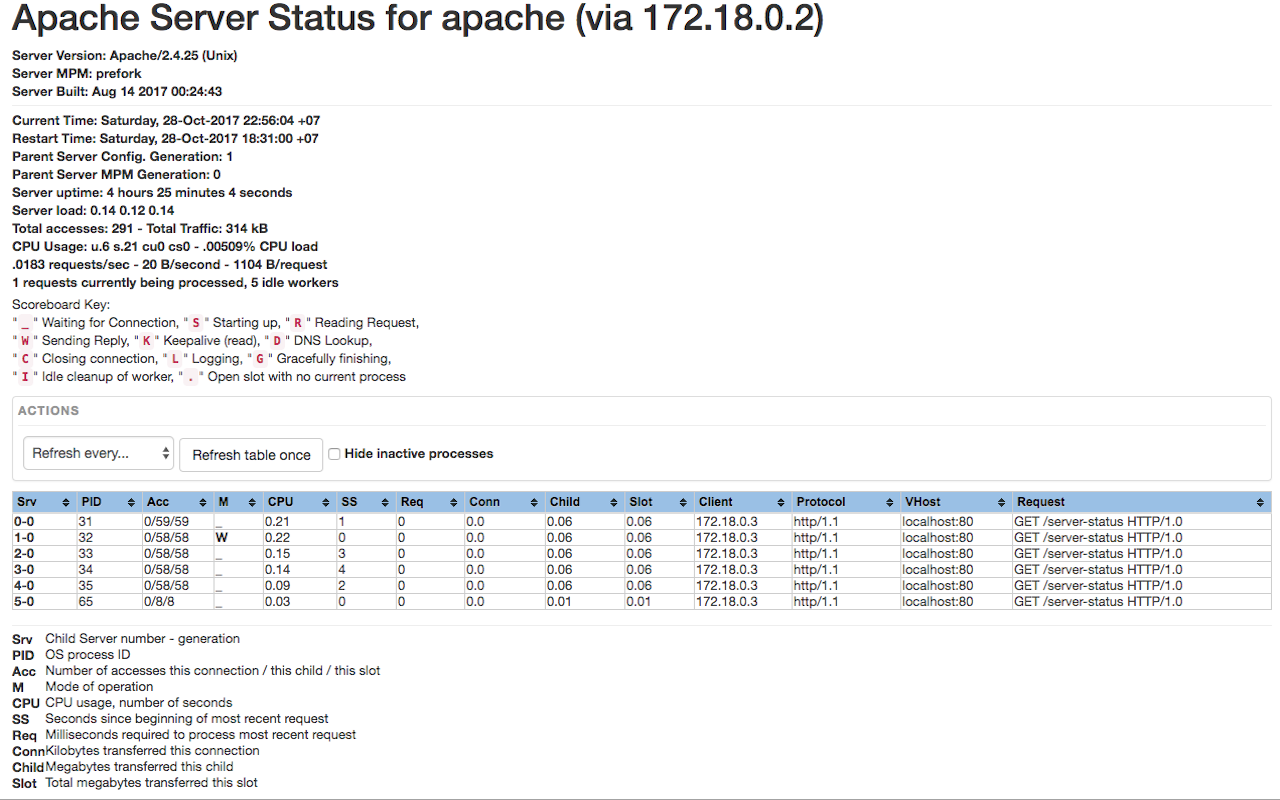
Task: Click the "Server load: 0.14 0.12 0.14" line
Action: [93, 211]
